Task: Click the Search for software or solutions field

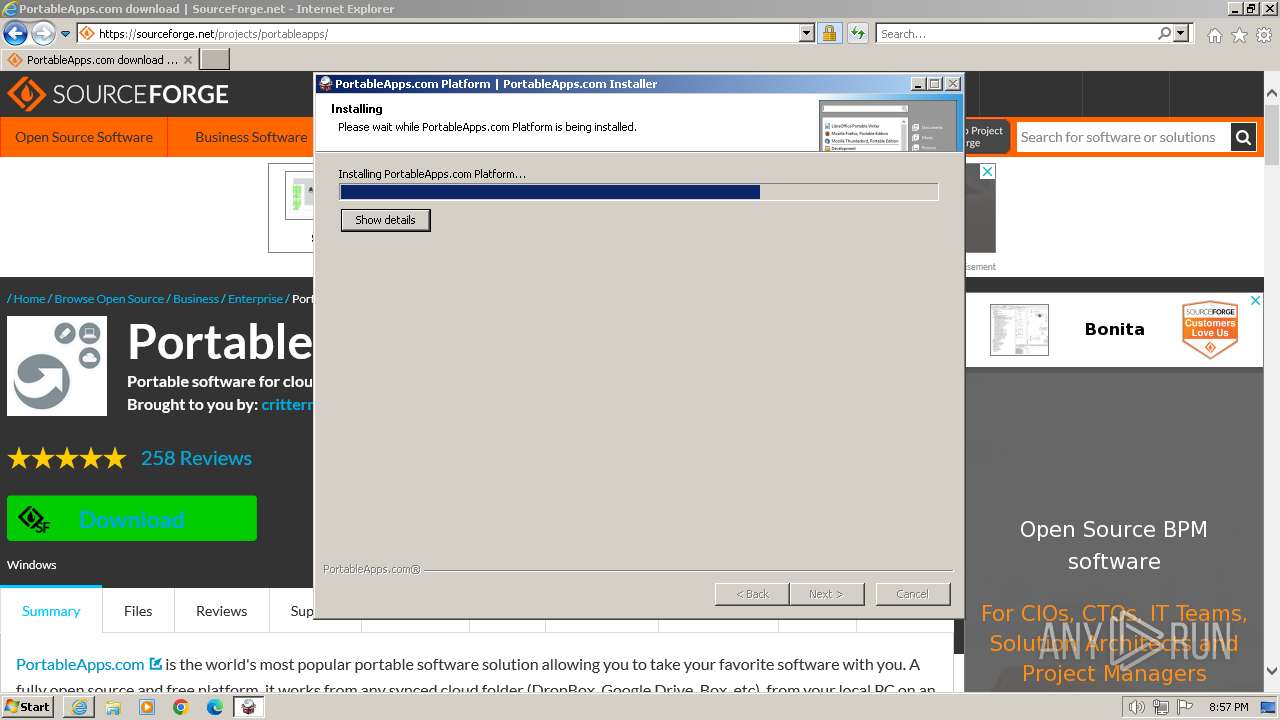Action: click(1122, 137)
